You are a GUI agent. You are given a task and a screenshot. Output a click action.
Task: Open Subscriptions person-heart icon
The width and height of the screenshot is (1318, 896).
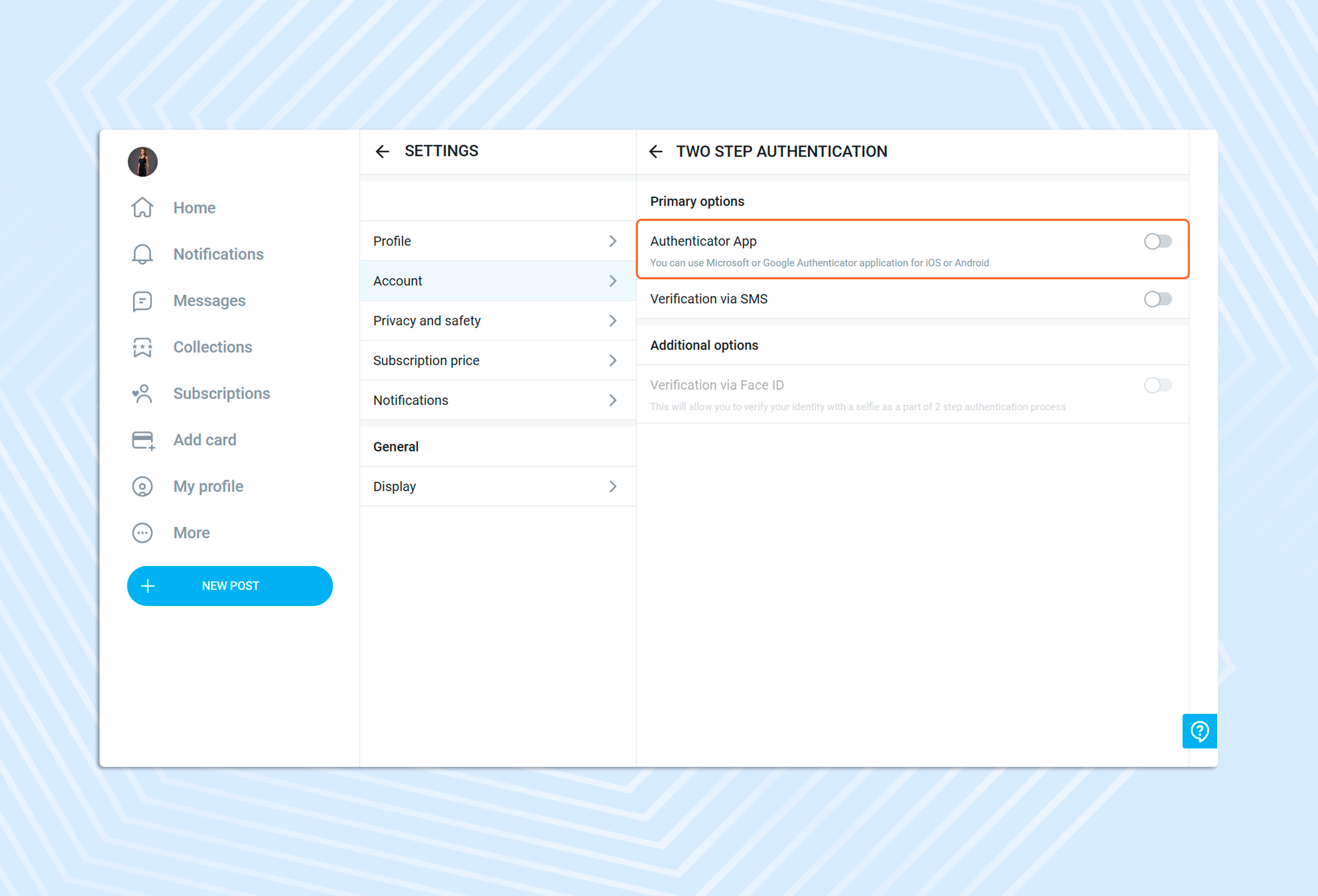point(142,394)
